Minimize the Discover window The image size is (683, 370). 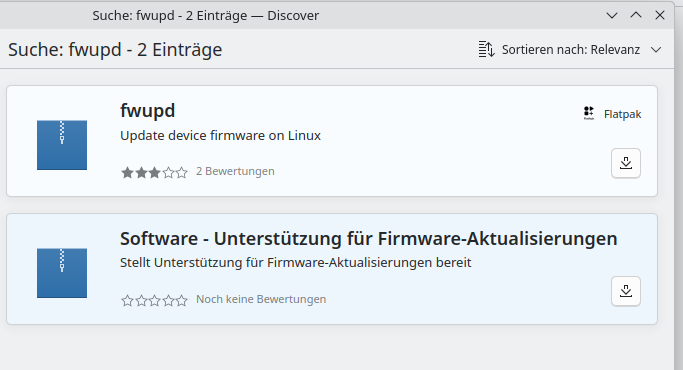pos(612,16)
